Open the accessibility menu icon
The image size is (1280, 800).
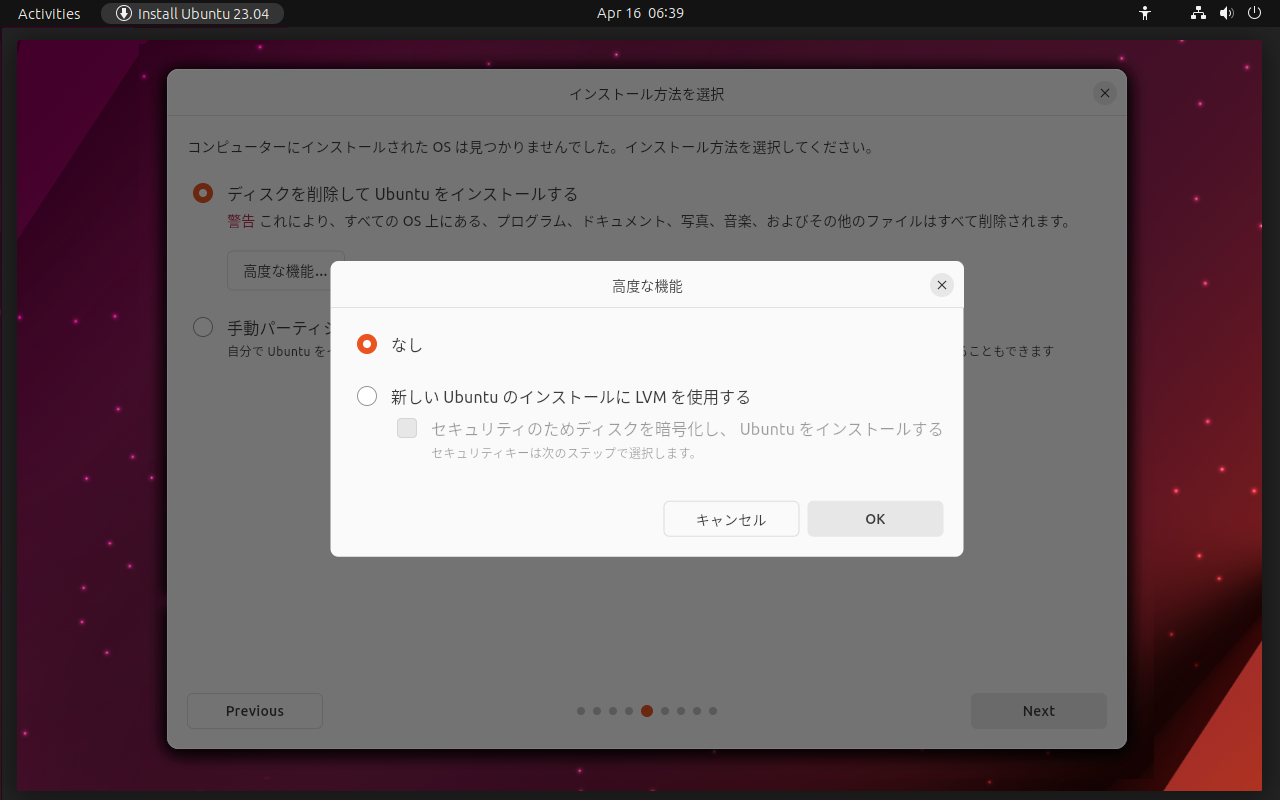[x=1146, y=13]
